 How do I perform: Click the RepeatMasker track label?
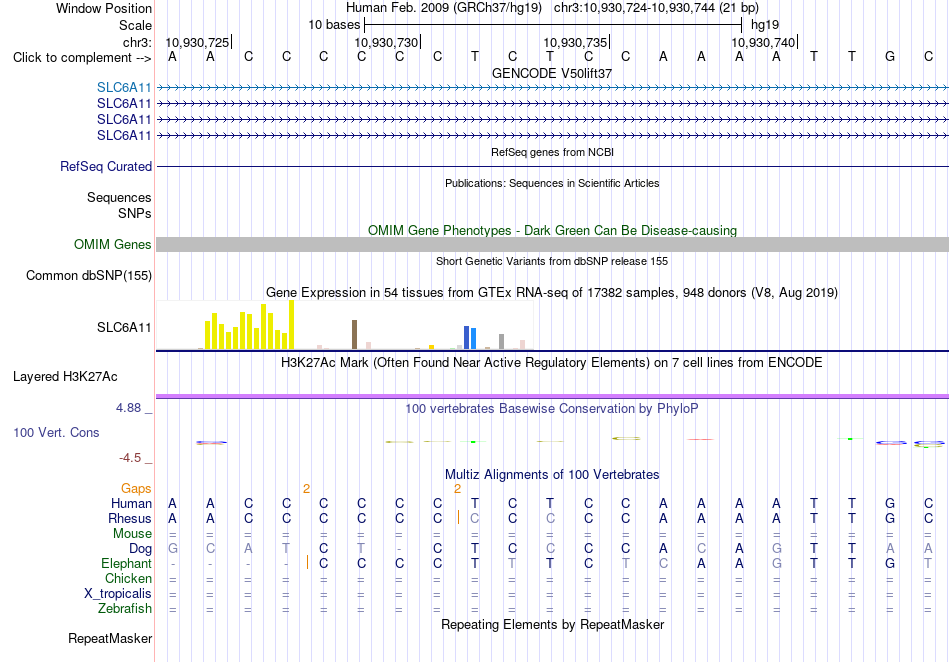point(110,638)
